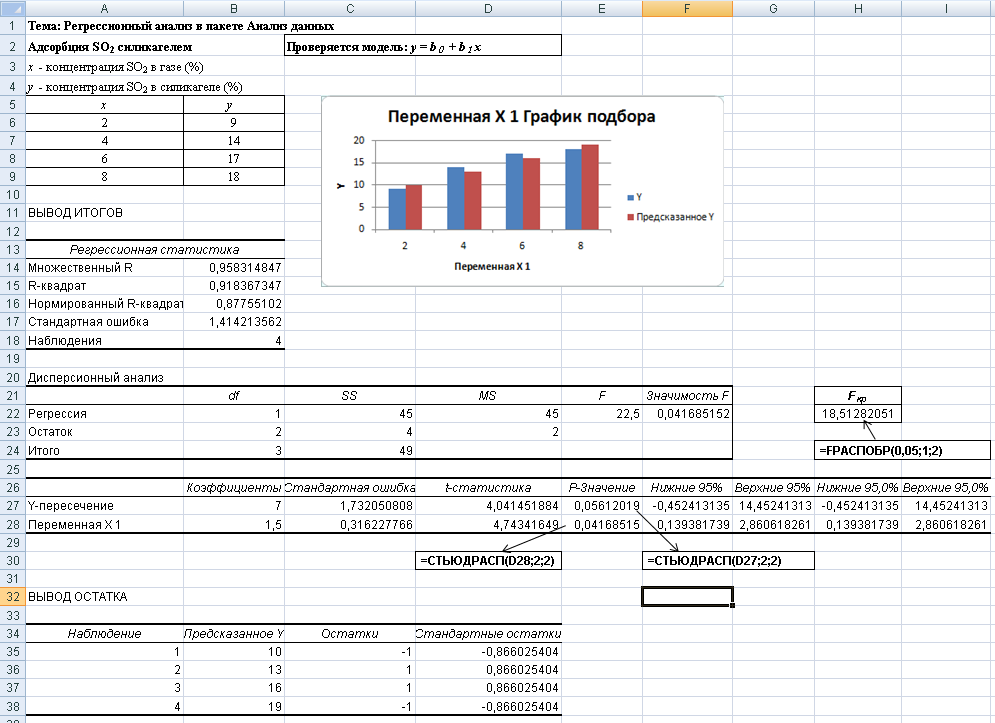This screenshot has height=723, width=995.
Task: Click the blue Y legend swatch
Action: click(631, 197)
